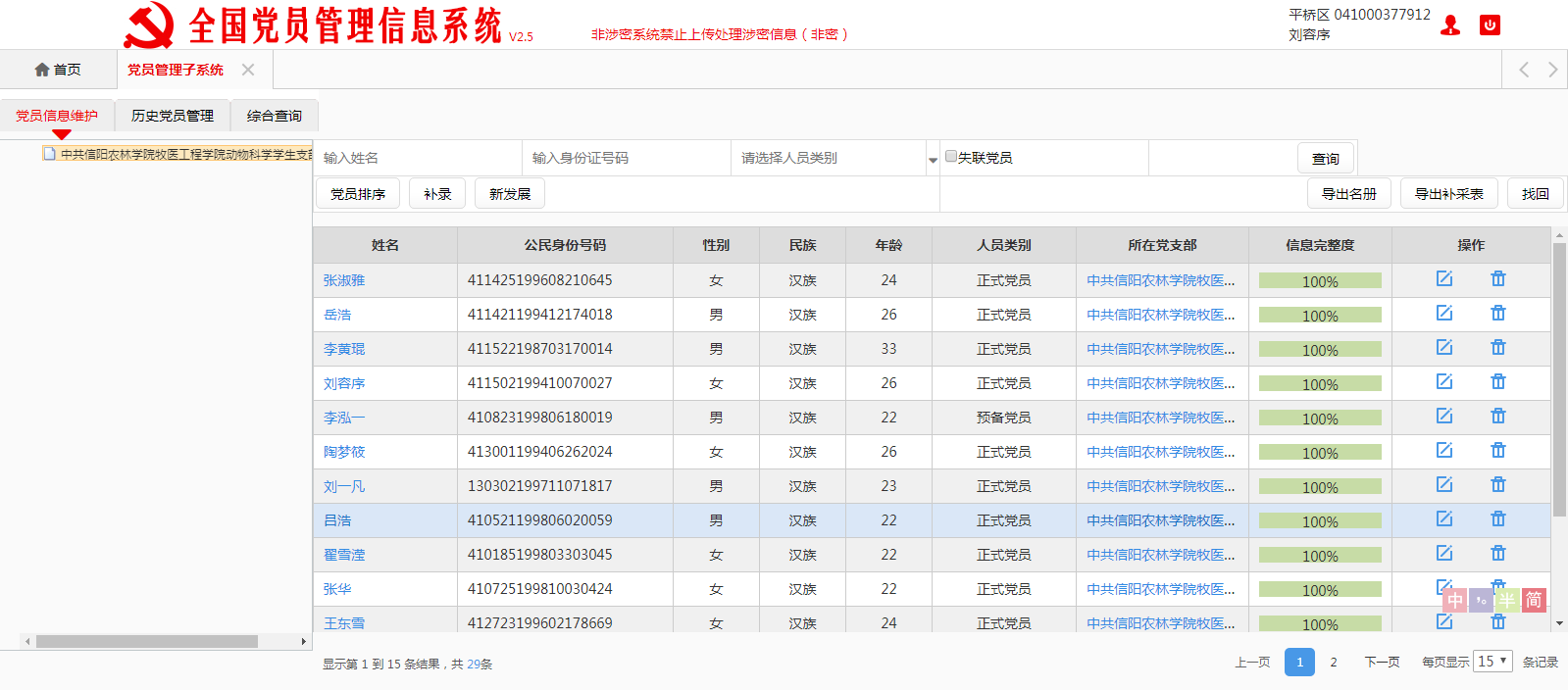Viewport: 1568px width, 690px height.
Task: Delete the record of 吕浩
Action: click(x=1498, y=518)
